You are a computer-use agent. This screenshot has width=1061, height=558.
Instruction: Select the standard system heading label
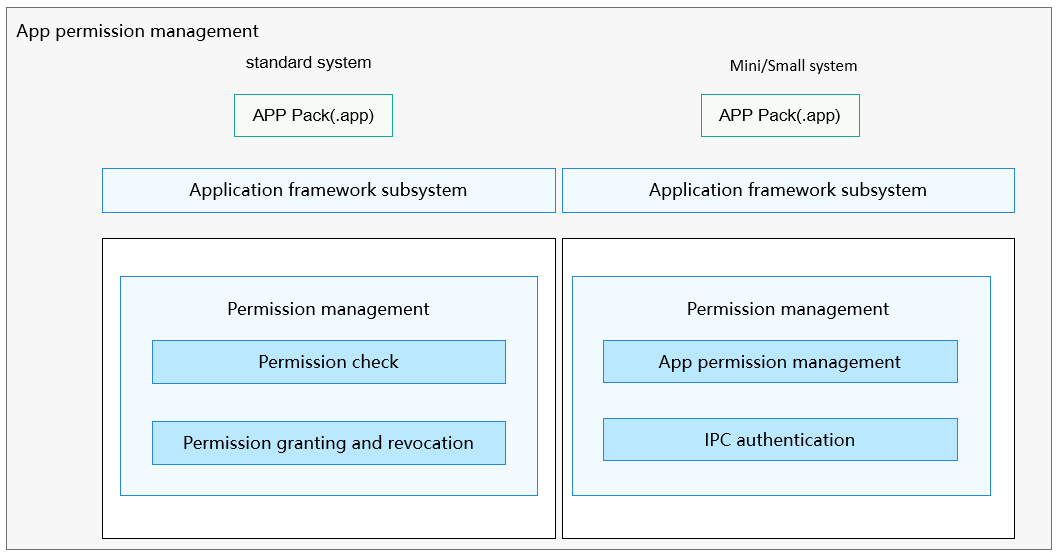pos(309,62)
